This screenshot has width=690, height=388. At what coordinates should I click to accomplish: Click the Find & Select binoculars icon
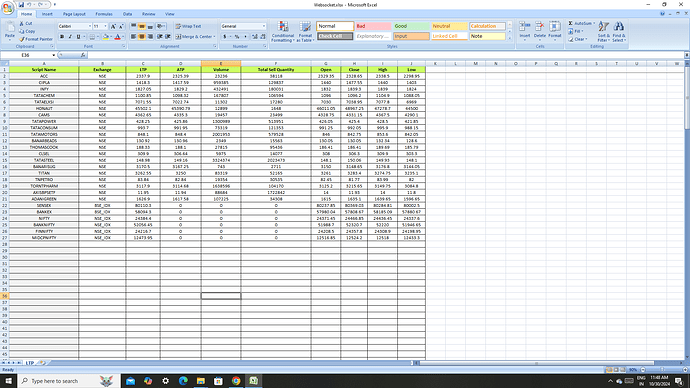618,27
